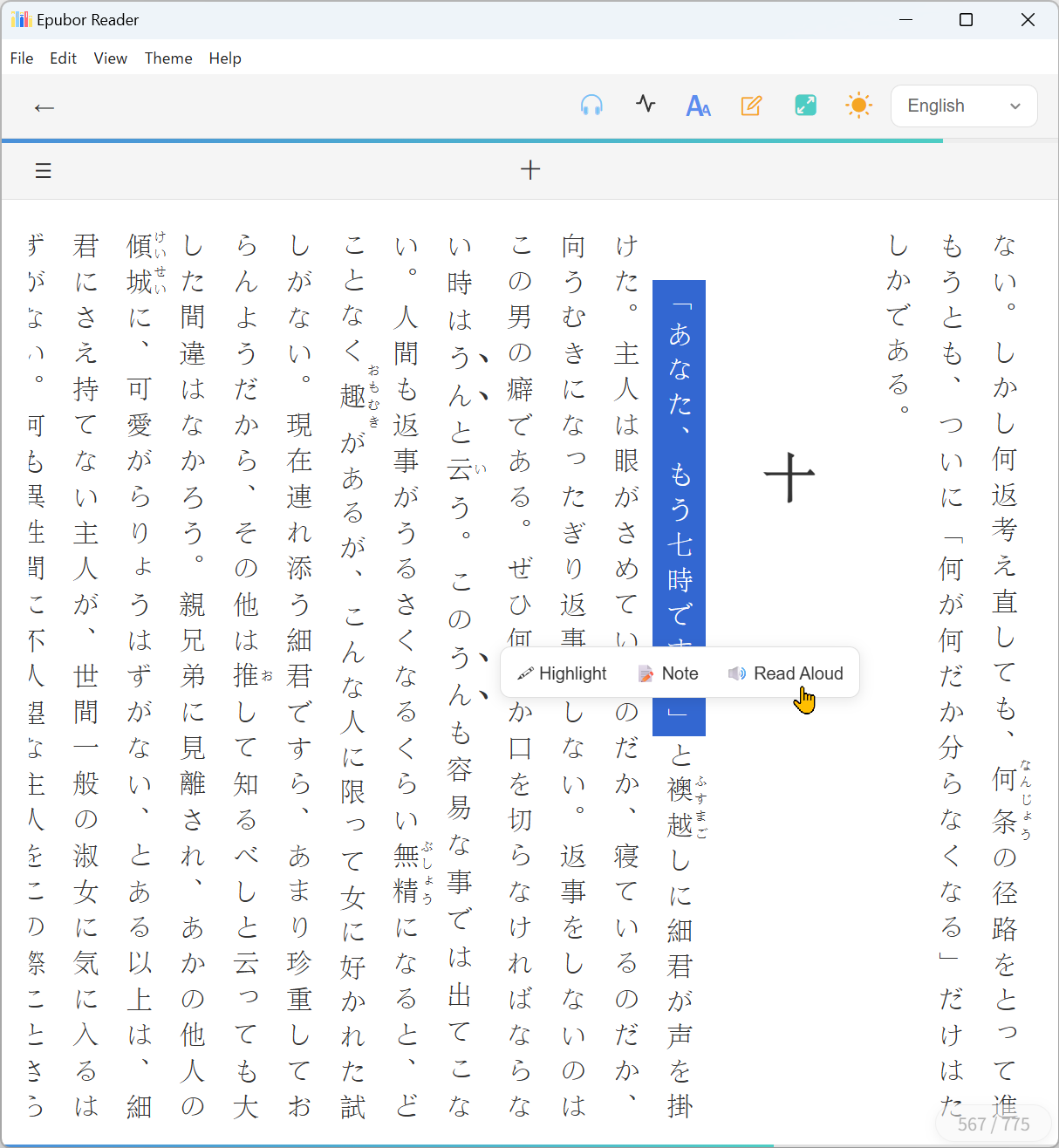
Task: Choose Highlight in the selection popup
Action: coord(562,673)
